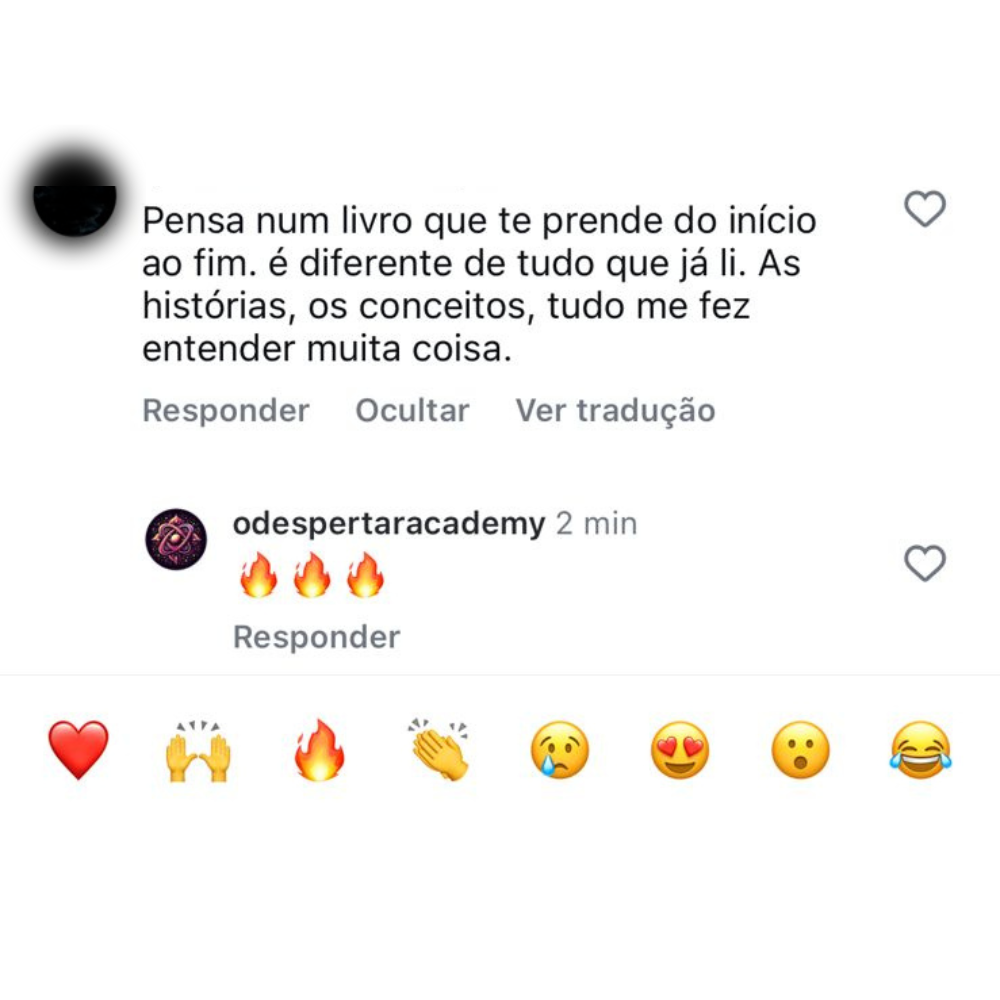Click the three fire emojis reply text
The height and width of the screenshot is (1000, 1000).
tap(312, 575)
